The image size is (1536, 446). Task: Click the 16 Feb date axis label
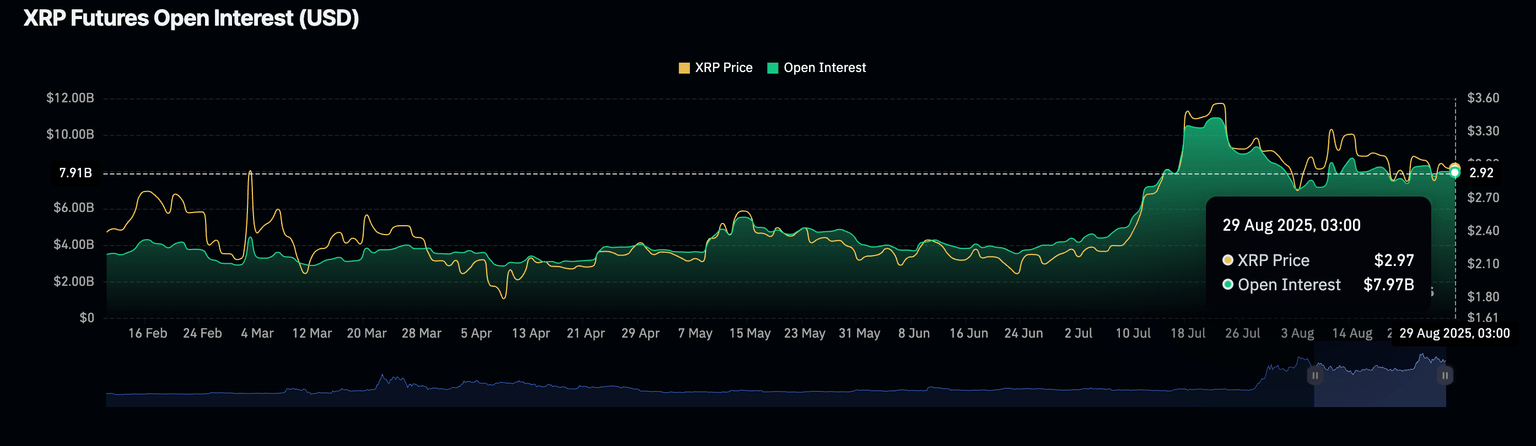click(148, 333)
